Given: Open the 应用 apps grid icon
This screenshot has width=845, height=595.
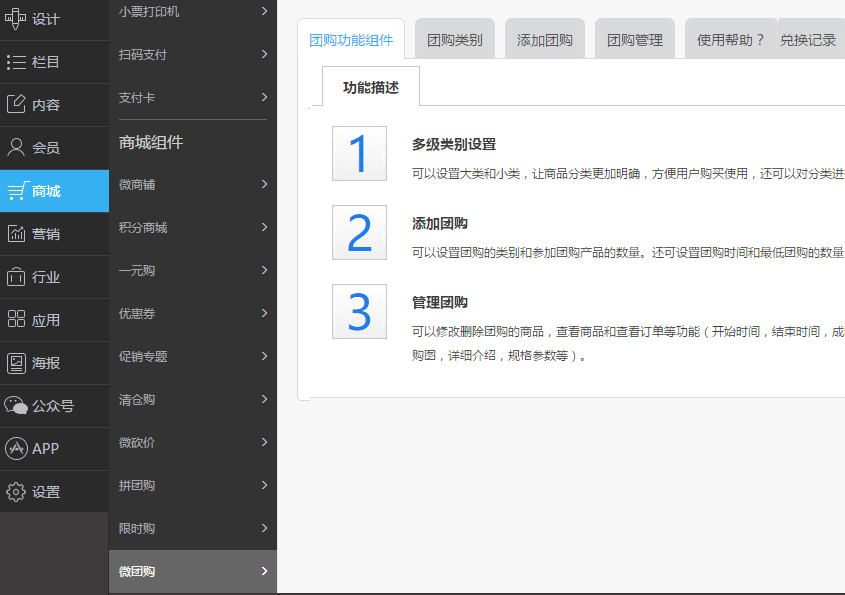Looking at the screenshot, I should [x=17, y=320].
